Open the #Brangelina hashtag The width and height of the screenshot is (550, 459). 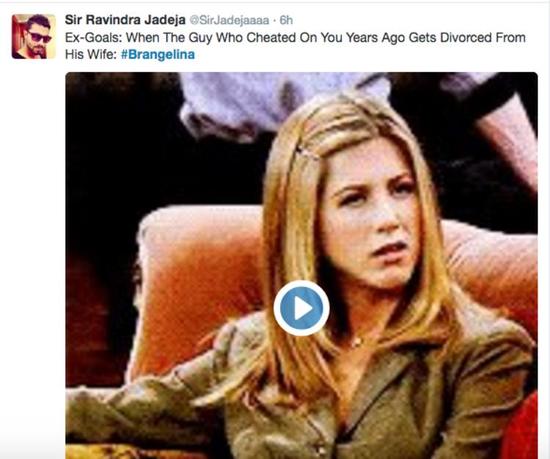pos(158,55)
